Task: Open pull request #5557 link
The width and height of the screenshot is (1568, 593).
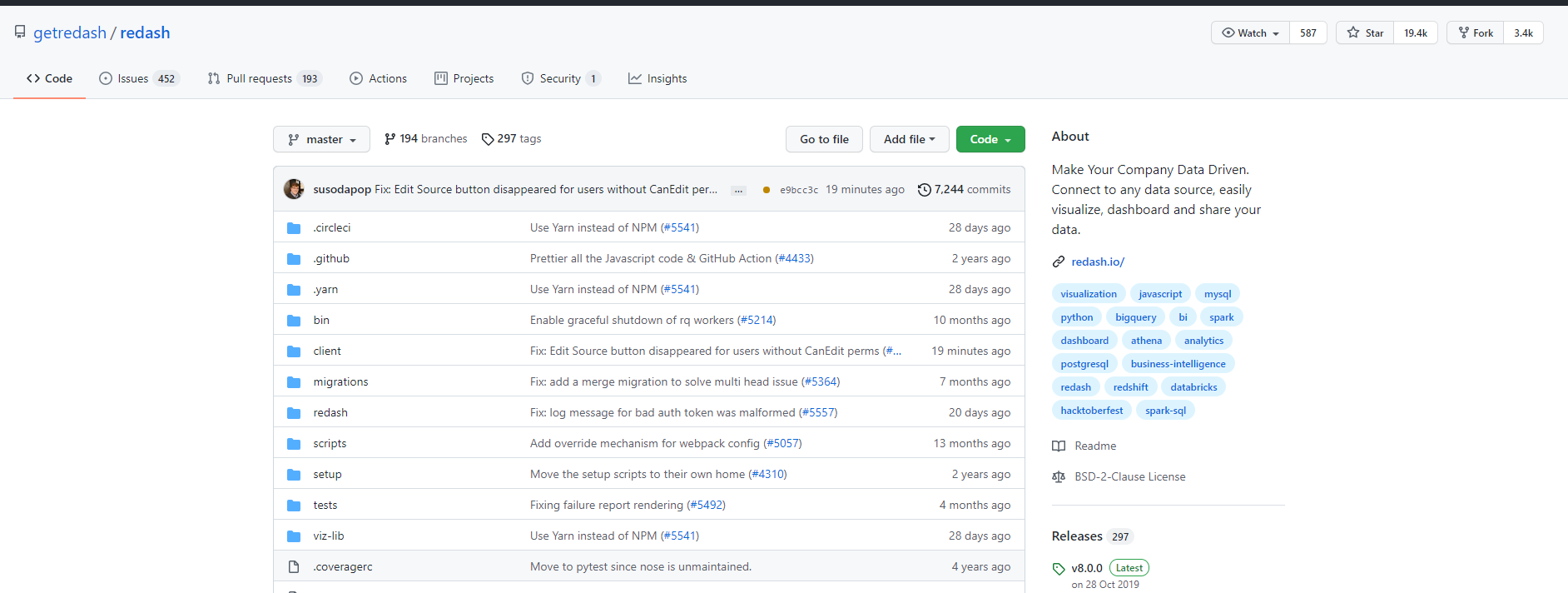Action: [818, 413]
